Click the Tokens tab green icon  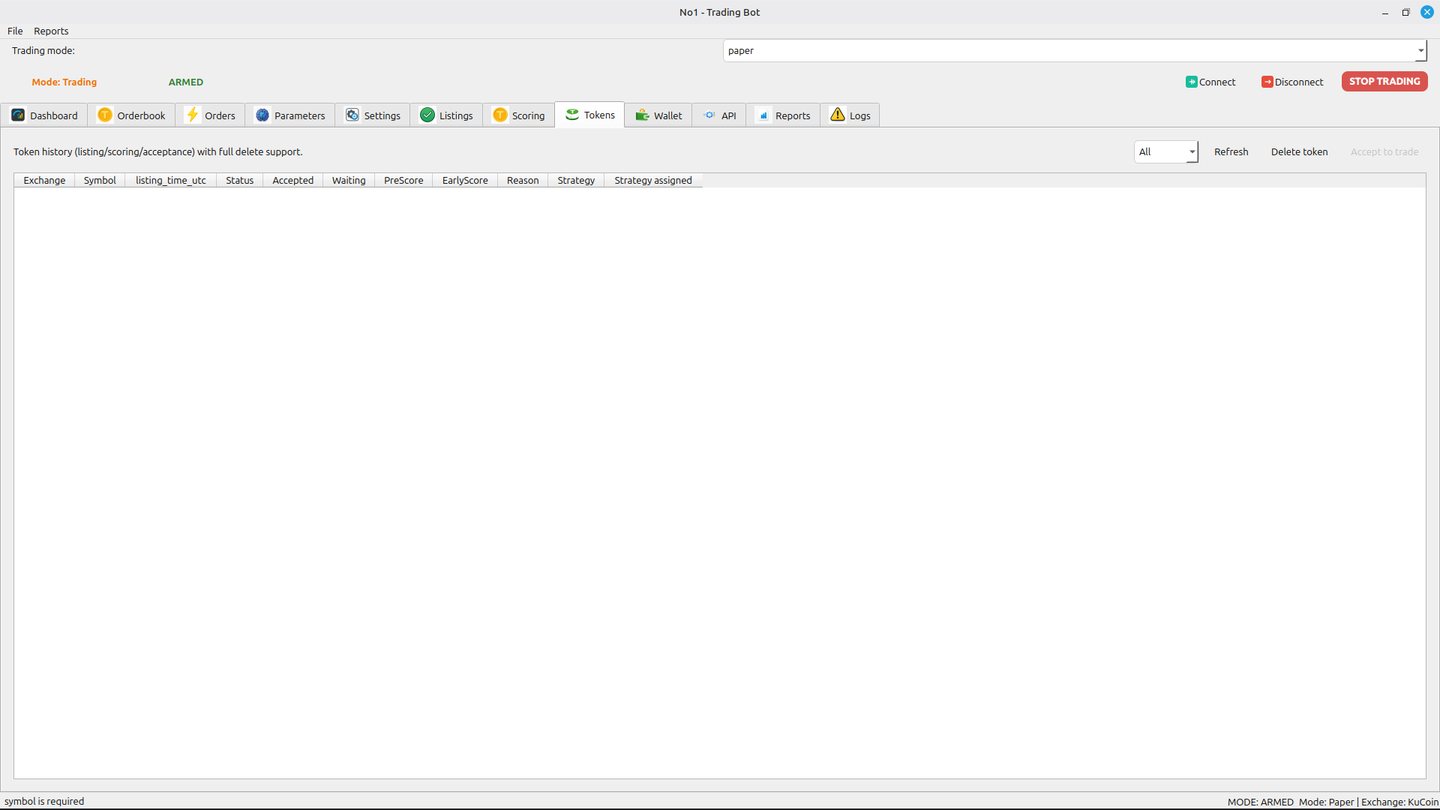tap(572, 115)
